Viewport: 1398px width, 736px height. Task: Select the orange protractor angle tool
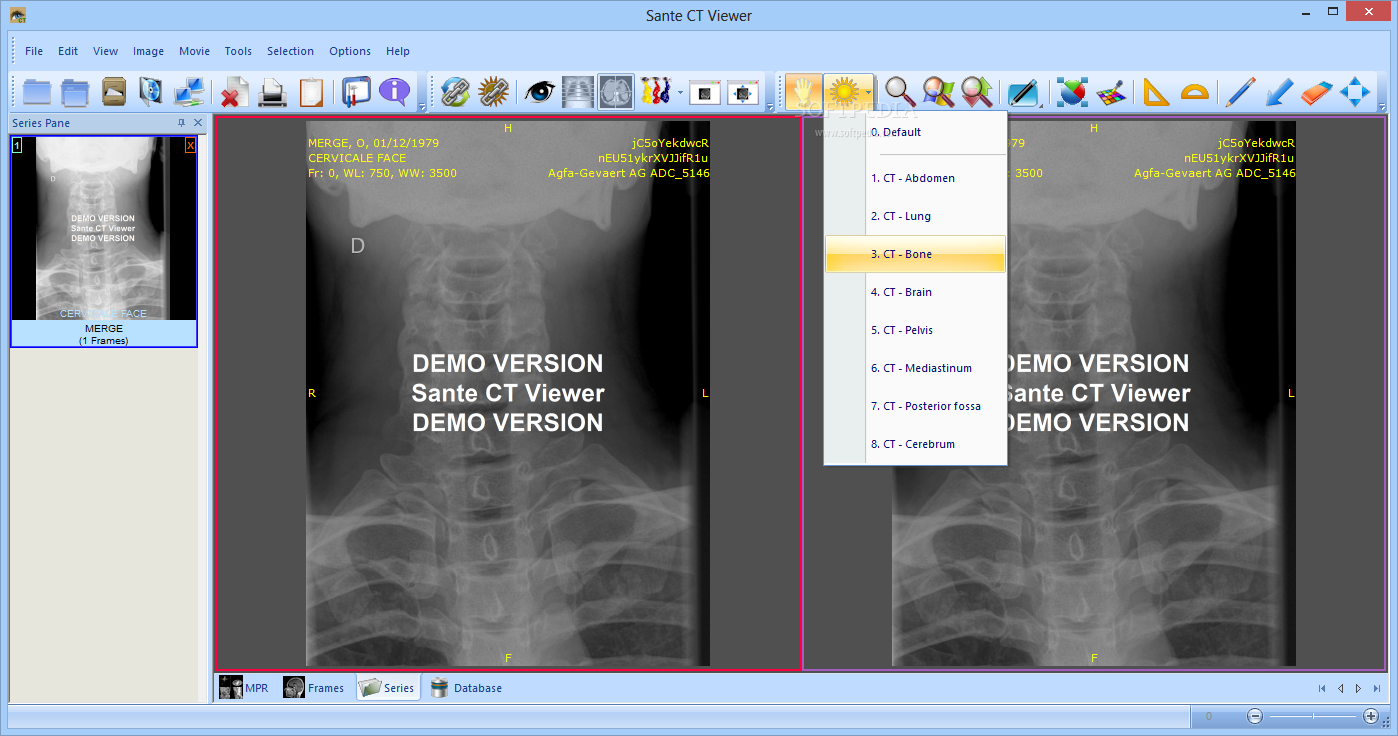pos(1194,92)
